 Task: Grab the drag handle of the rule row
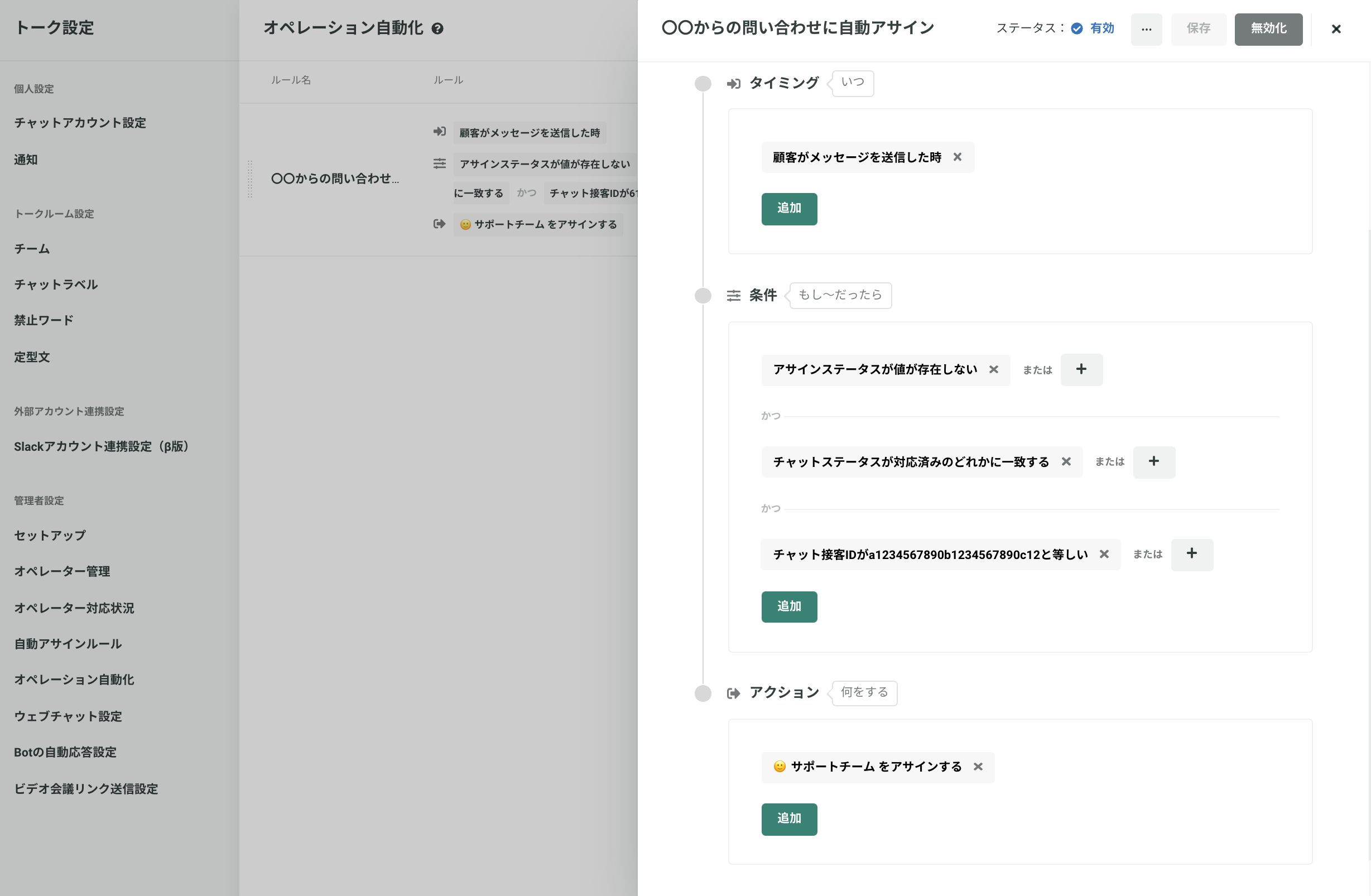click(x=250, y=179)
